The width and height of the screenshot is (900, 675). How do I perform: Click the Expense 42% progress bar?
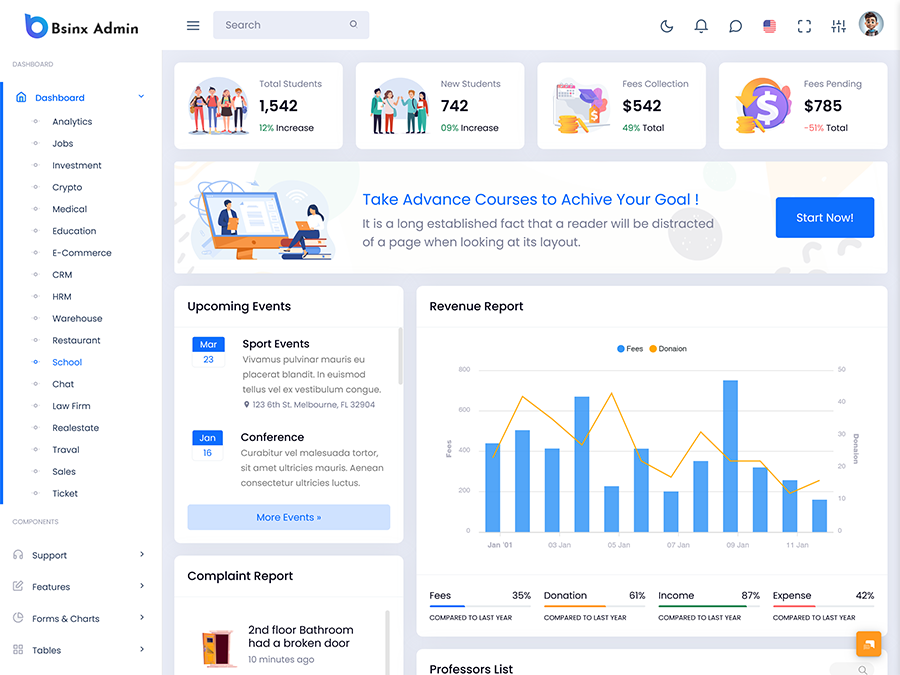pyautogui.click(x=823, y=606)
